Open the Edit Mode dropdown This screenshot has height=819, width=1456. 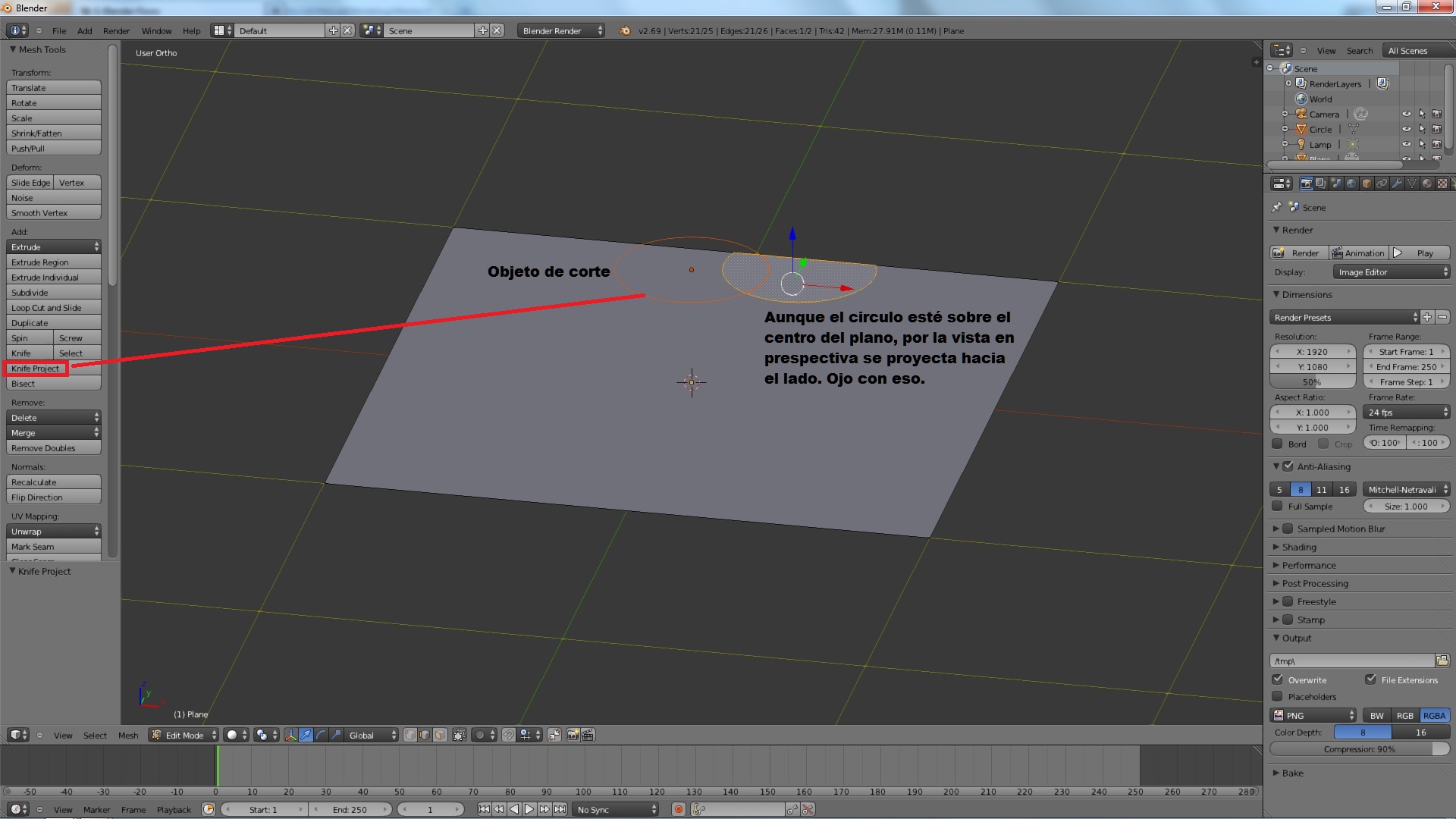coord(184,735)
